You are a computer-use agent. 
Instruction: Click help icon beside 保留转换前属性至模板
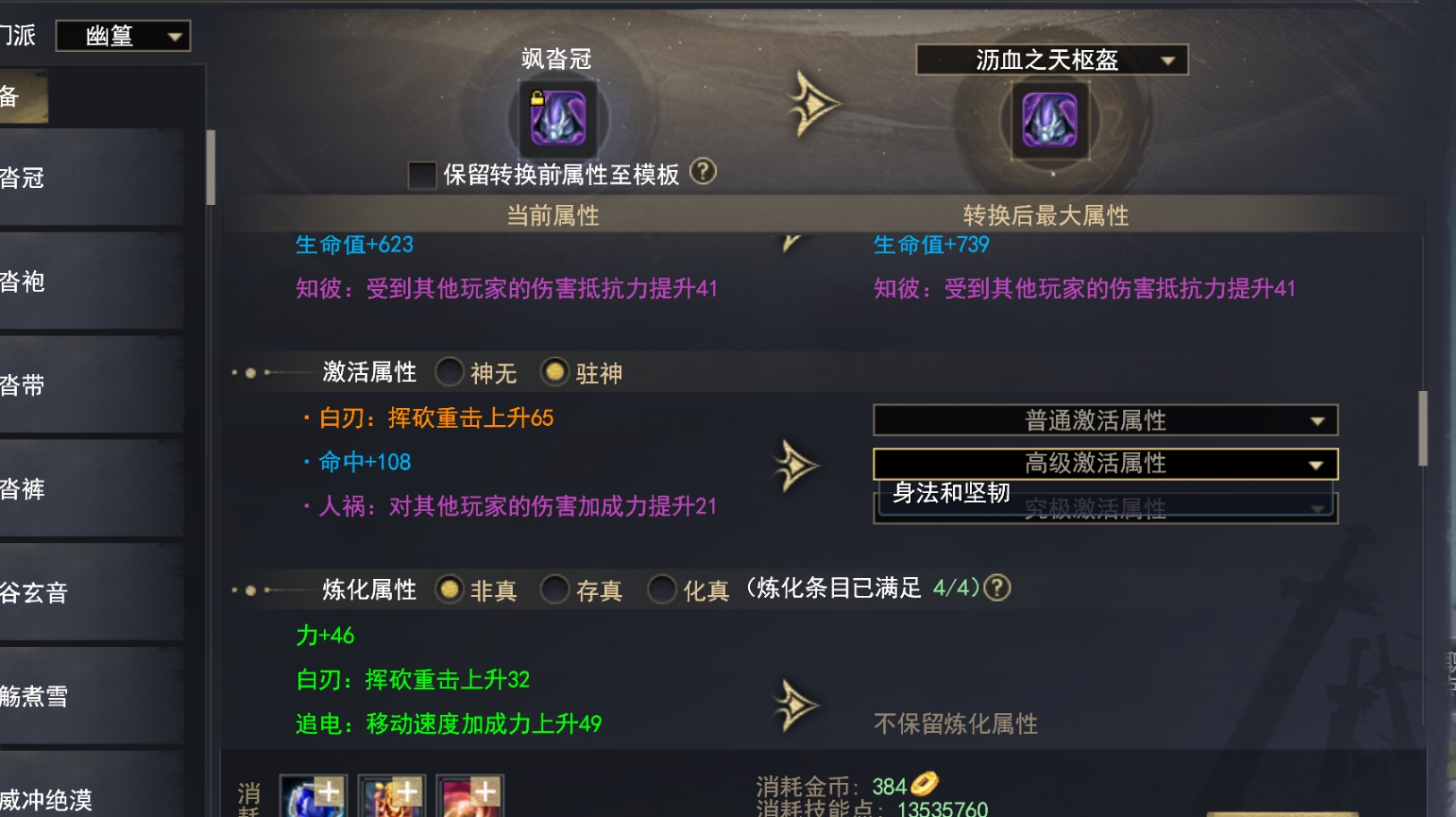click(703, 171)
